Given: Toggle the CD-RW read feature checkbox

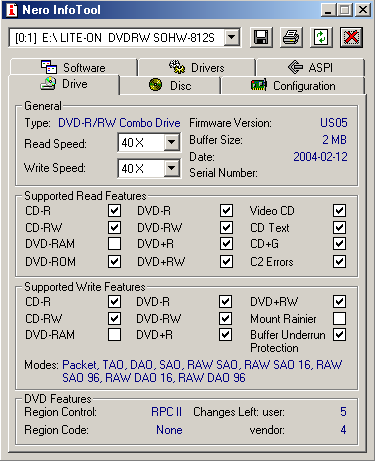Looking at the screenshot, I should pos(114,228).
